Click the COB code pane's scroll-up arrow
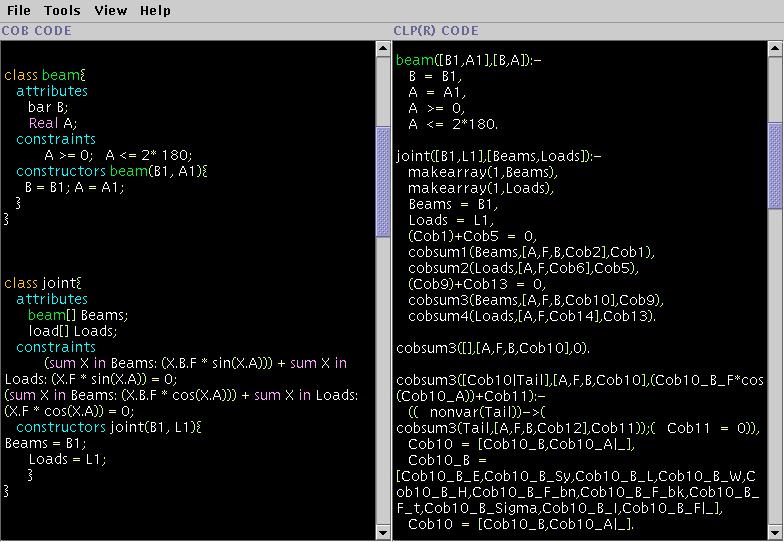 pyautogui.click(x=383, y=49)
